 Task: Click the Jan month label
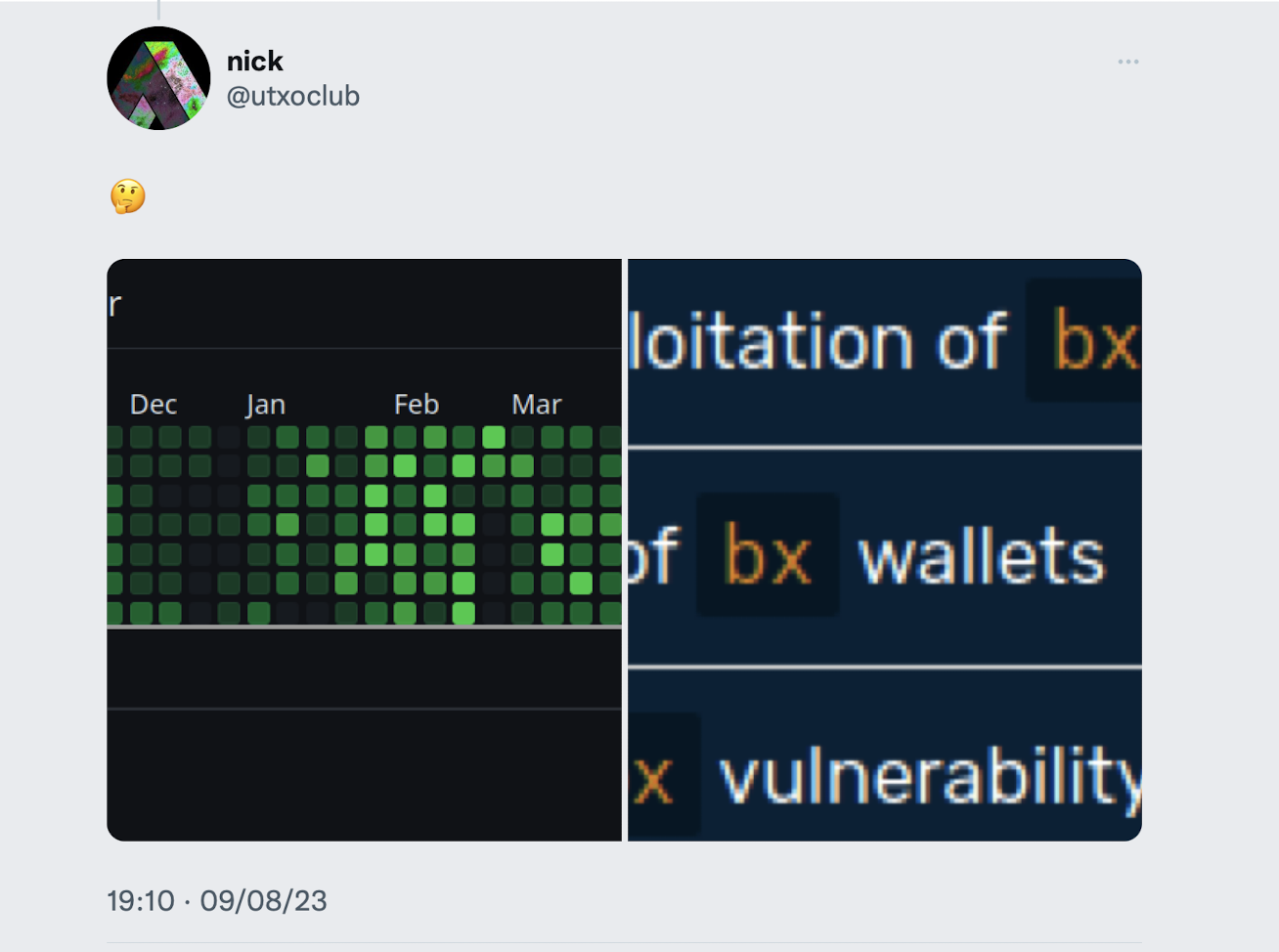[x=265, y=405]
